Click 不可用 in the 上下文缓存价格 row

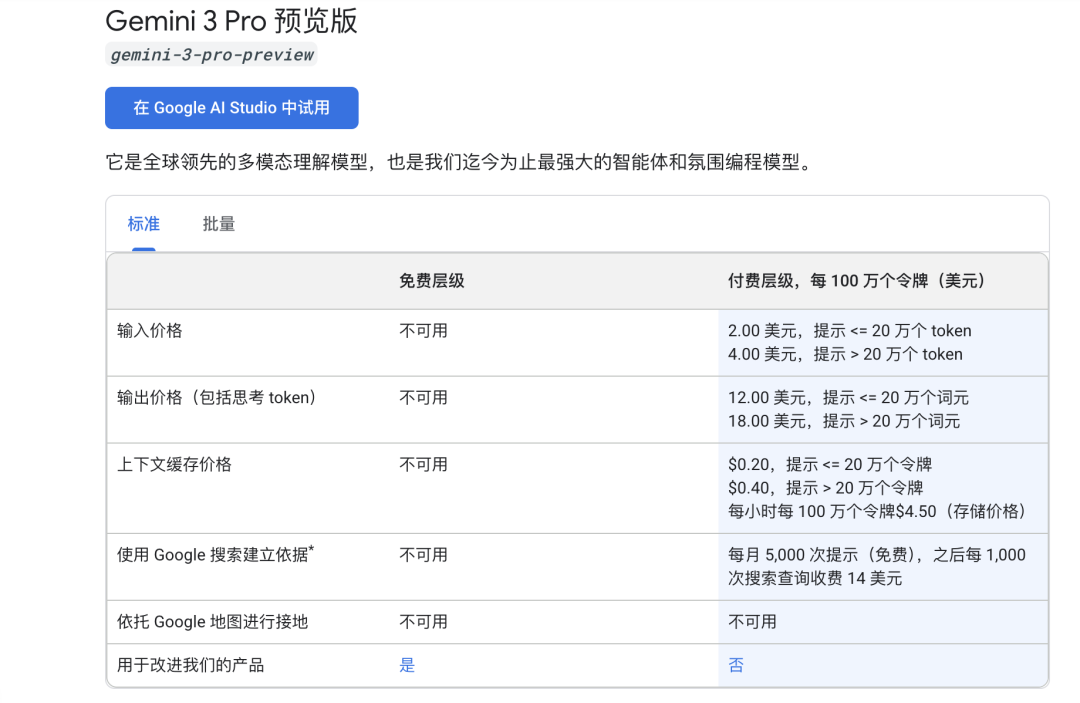(x=424, y=464)
